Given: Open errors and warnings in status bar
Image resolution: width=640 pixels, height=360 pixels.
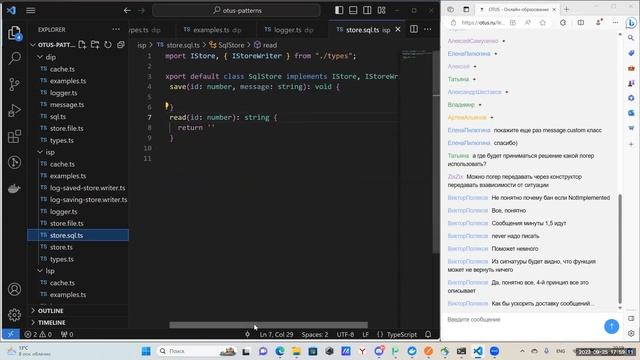Looking at the screenshot, I should [38, 334].
